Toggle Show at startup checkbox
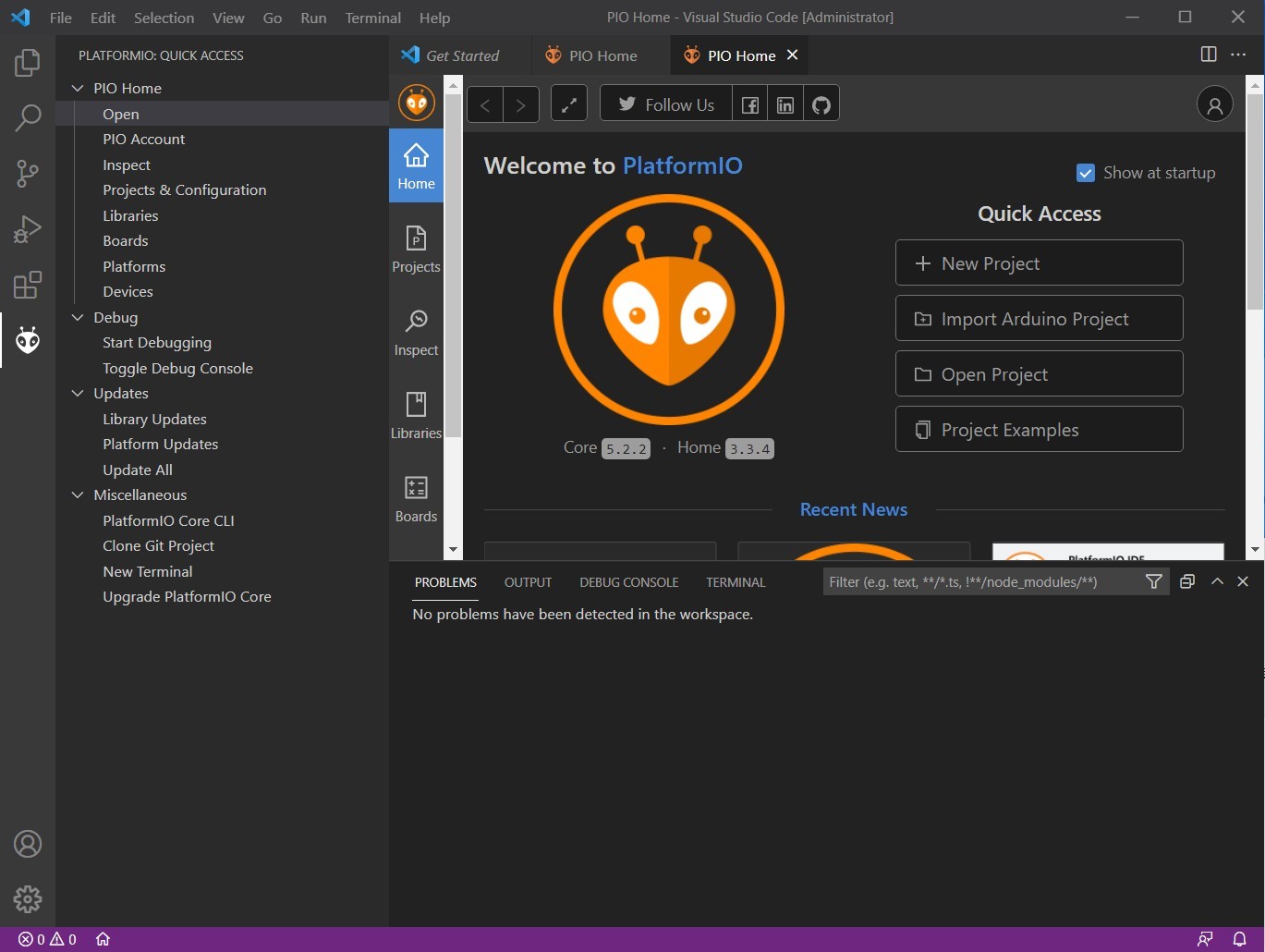The image size is (1265, 952). (1086, 173)
